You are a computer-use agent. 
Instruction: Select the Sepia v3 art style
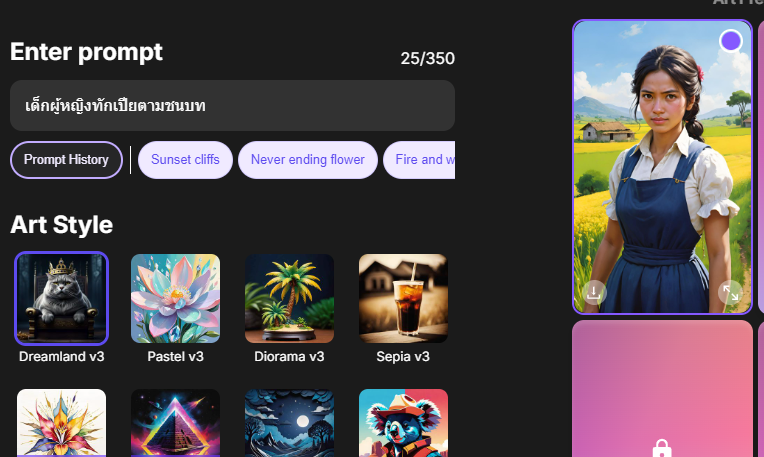coord(403,298)
